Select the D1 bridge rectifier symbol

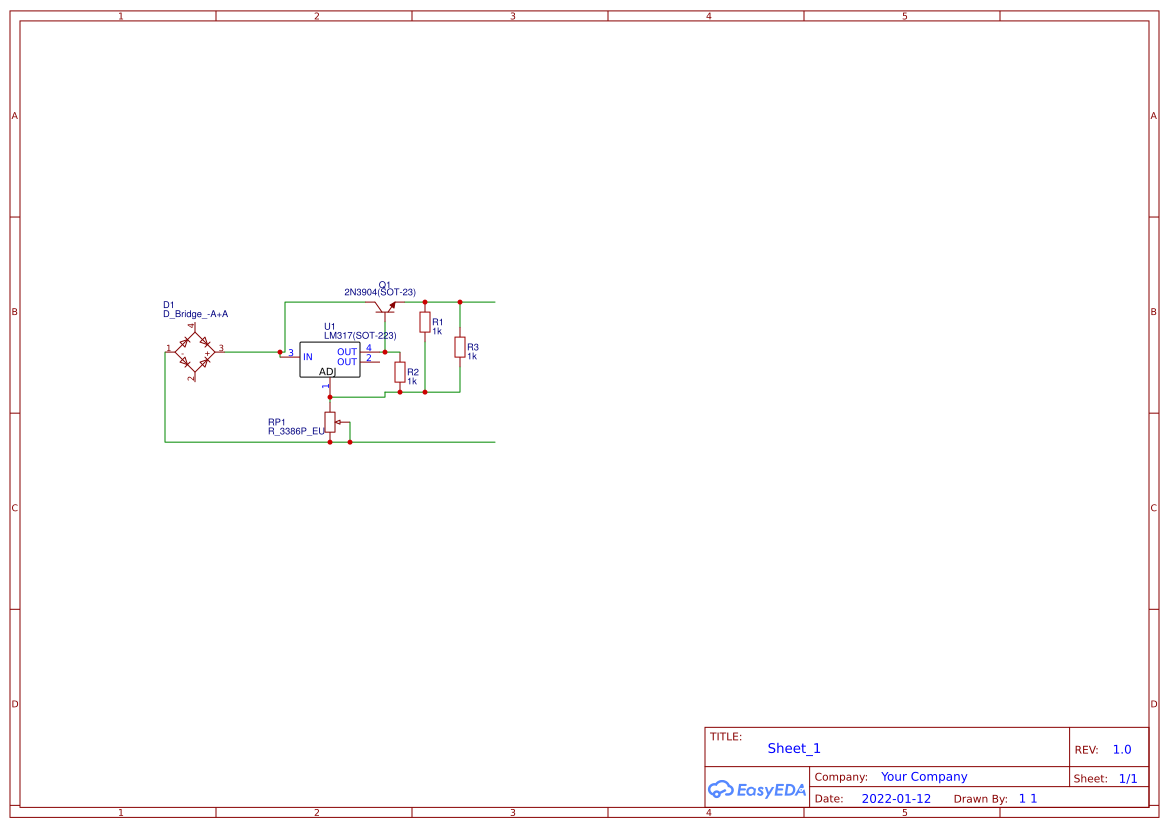point(193,351)
